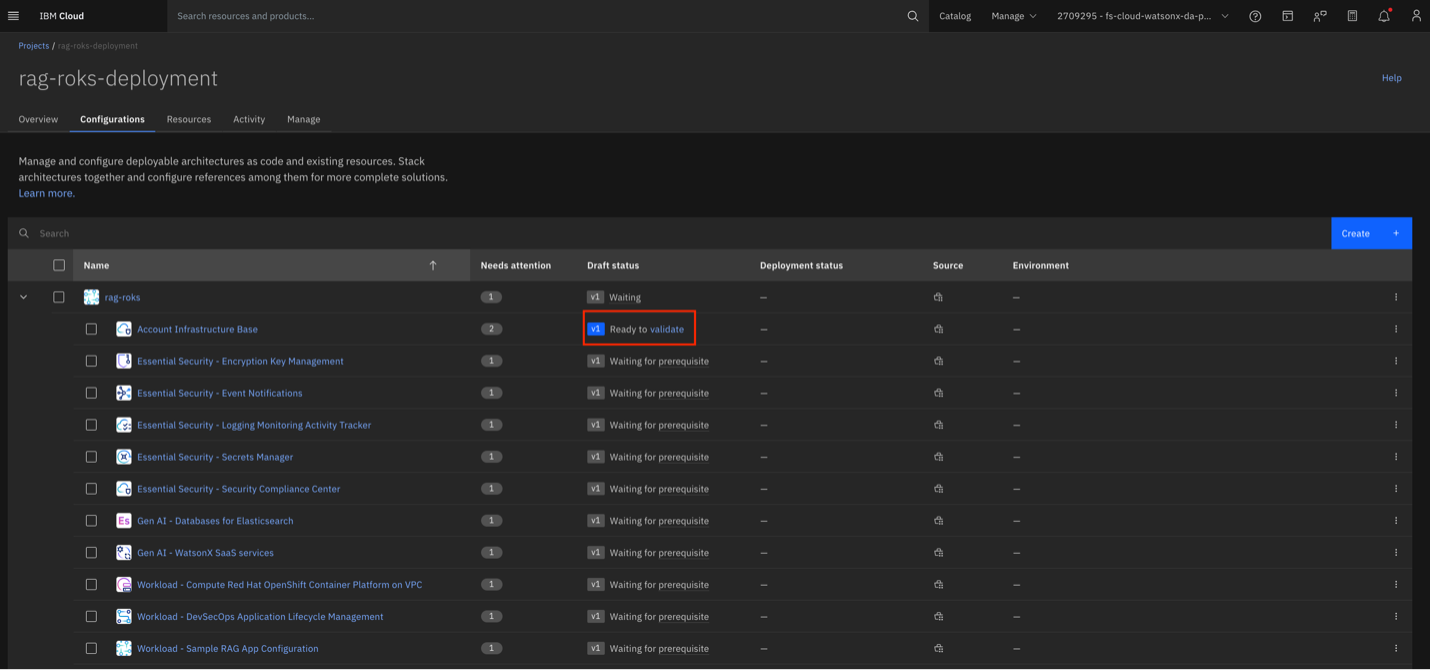
Task: Open the account switcher dropdown
Action: tap(1142, 16)
